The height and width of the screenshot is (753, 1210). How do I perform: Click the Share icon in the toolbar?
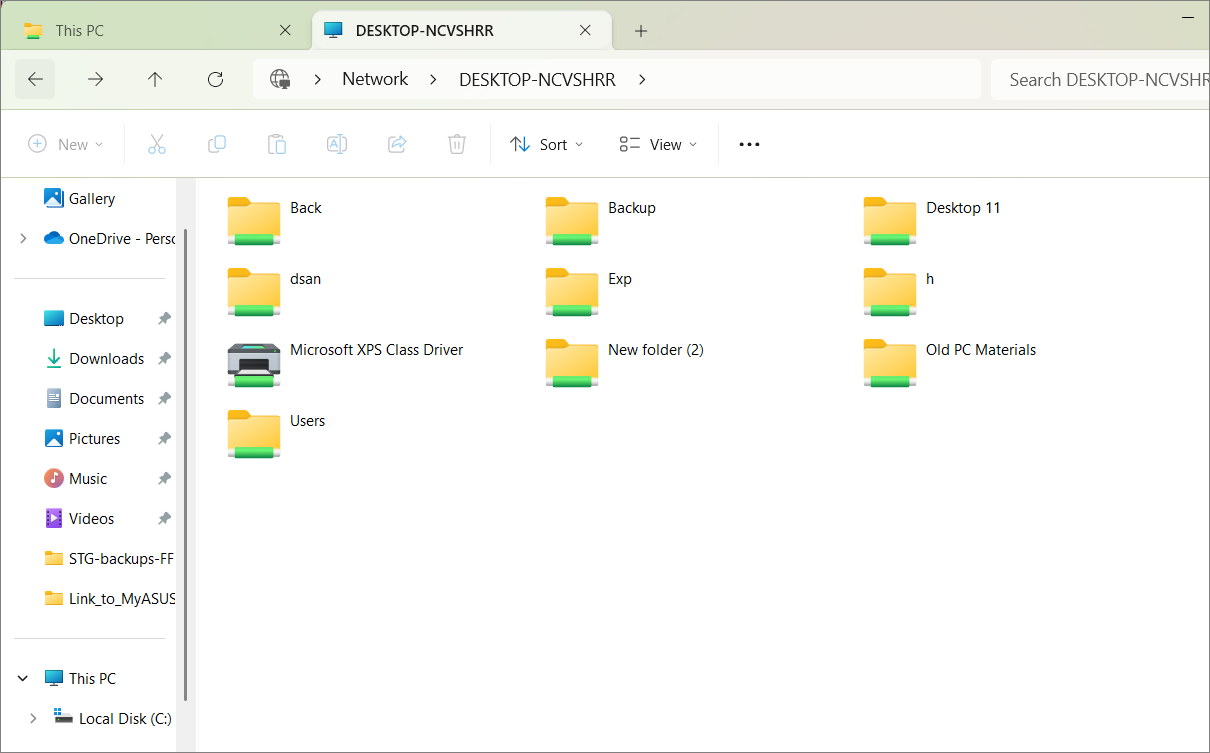click(397, 143)
